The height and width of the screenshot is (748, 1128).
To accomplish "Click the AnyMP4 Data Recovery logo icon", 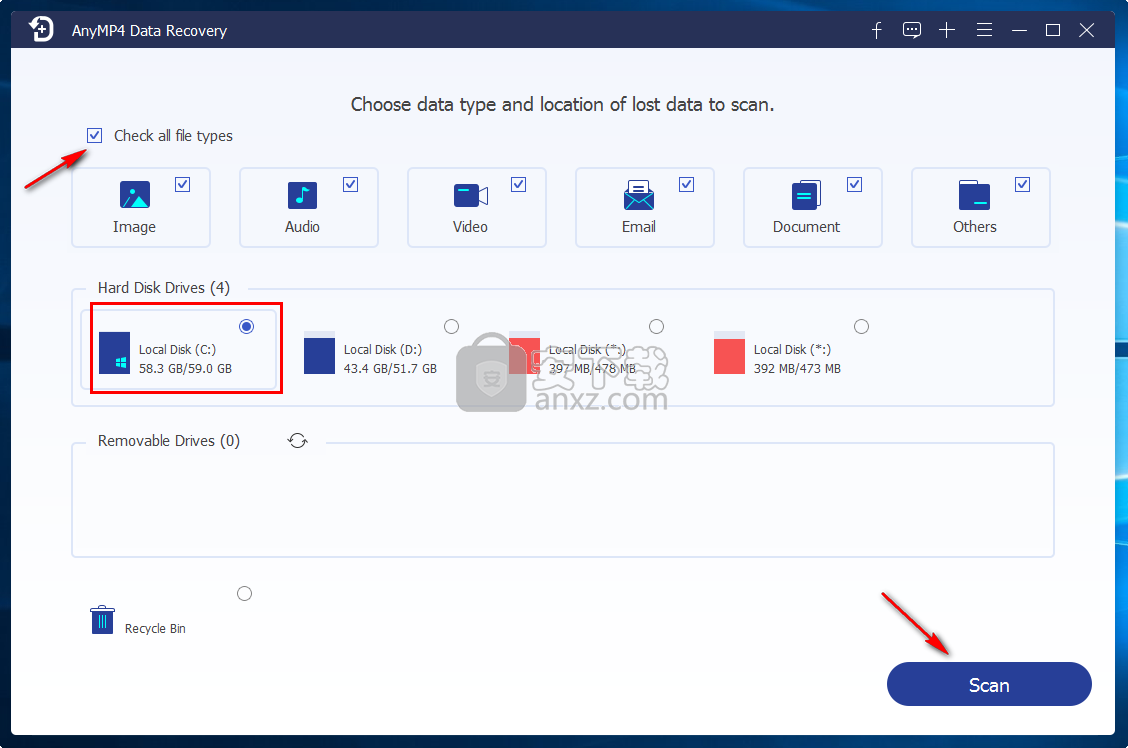I will 41,29.
